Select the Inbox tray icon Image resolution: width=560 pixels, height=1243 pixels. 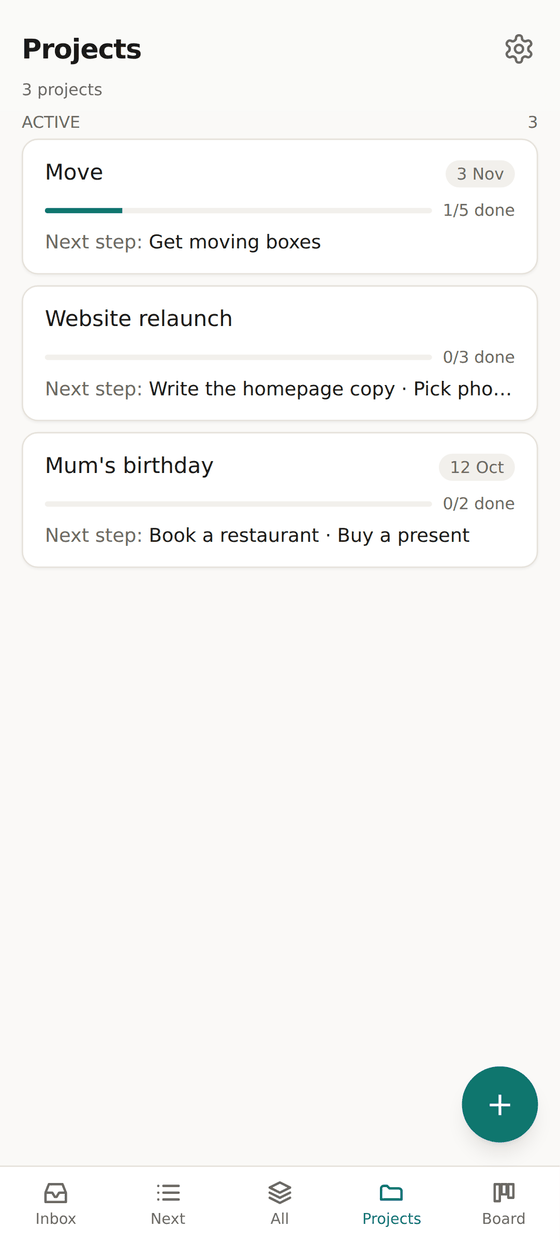click(x=56, y=1192)
